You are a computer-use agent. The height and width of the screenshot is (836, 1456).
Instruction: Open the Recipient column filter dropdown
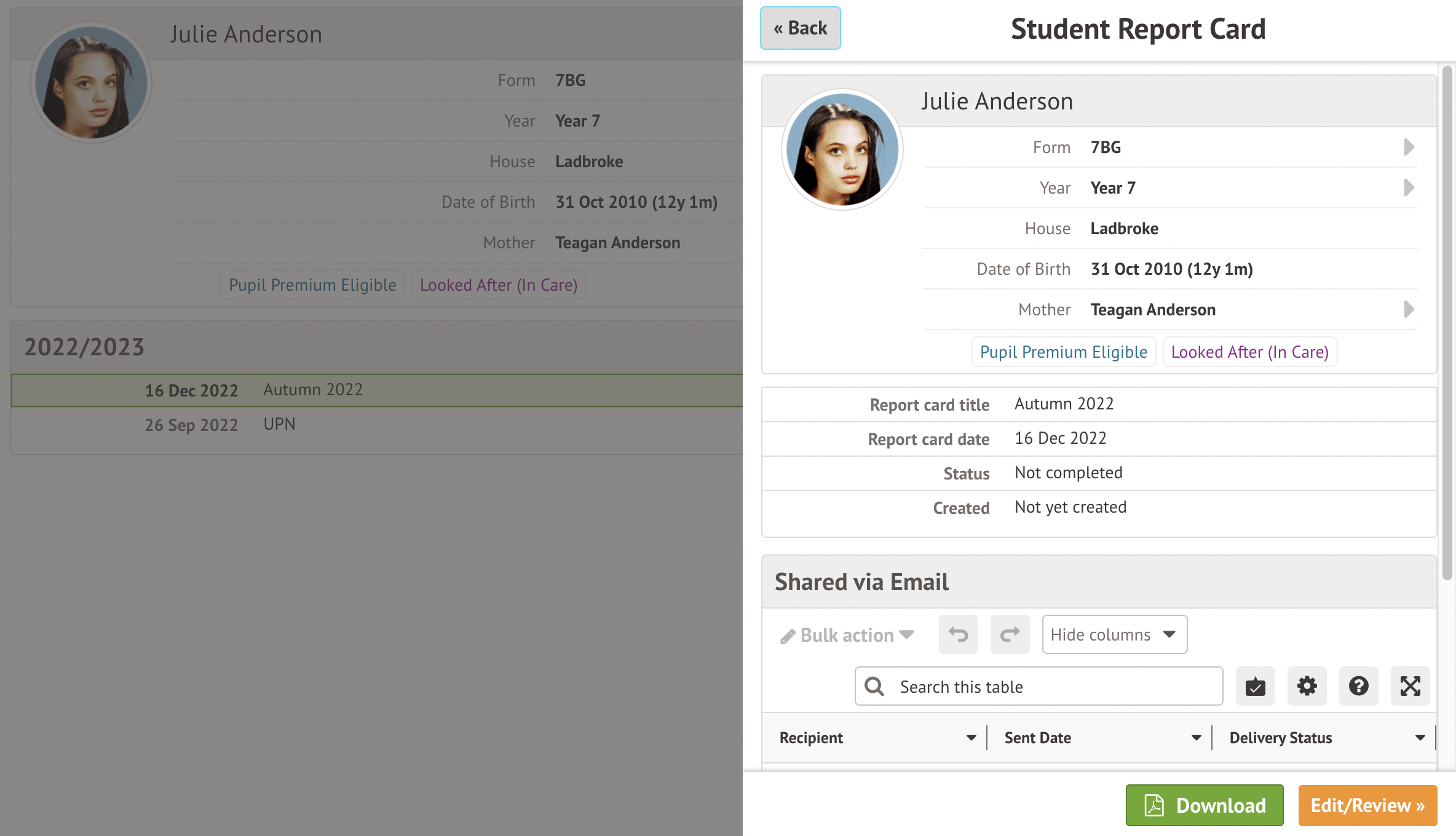(x=971, y=737)
